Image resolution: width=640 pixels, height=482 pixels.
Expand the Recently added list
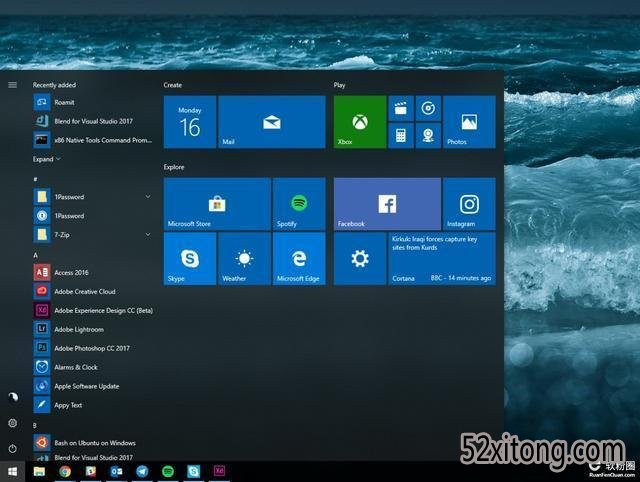click(x=47, y=159)
